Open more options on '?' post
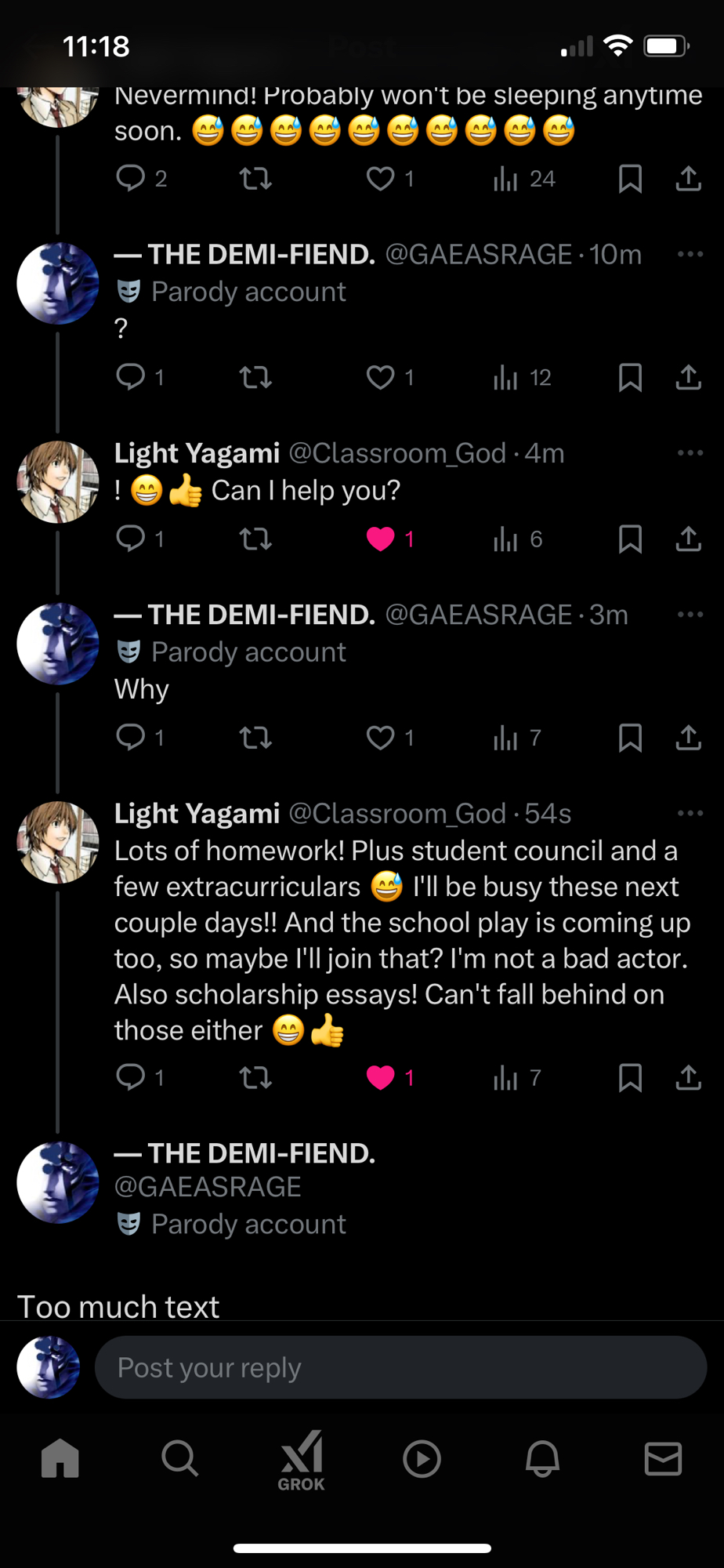This screenshot has height=1568, width=724. (690, 254)
